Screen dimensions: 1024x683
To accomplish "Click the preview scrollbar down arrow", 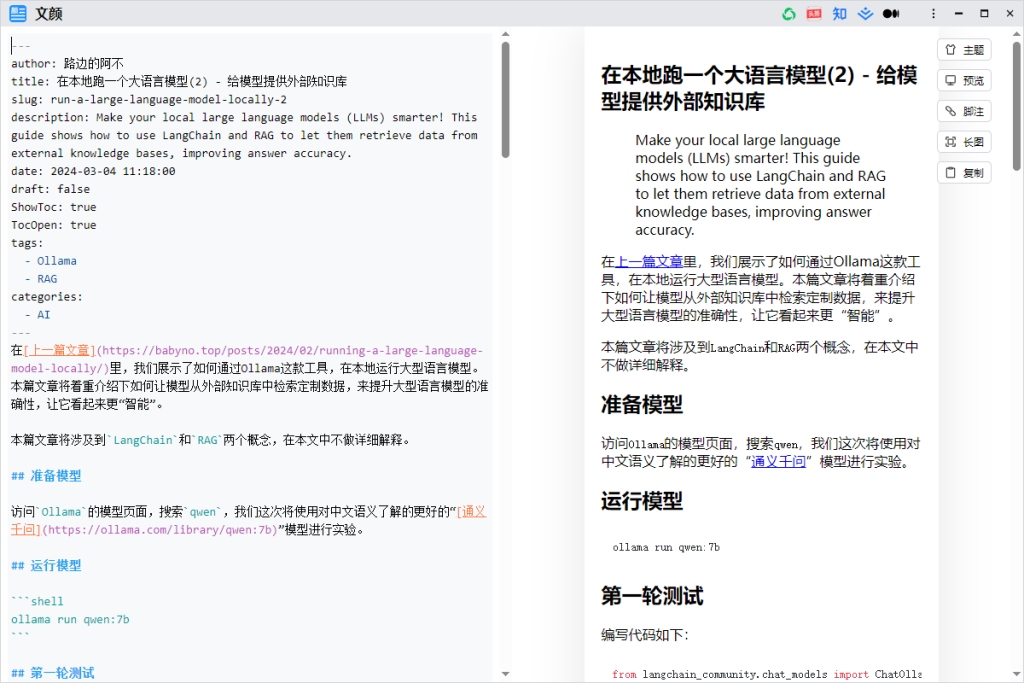I will (1017, 674).
